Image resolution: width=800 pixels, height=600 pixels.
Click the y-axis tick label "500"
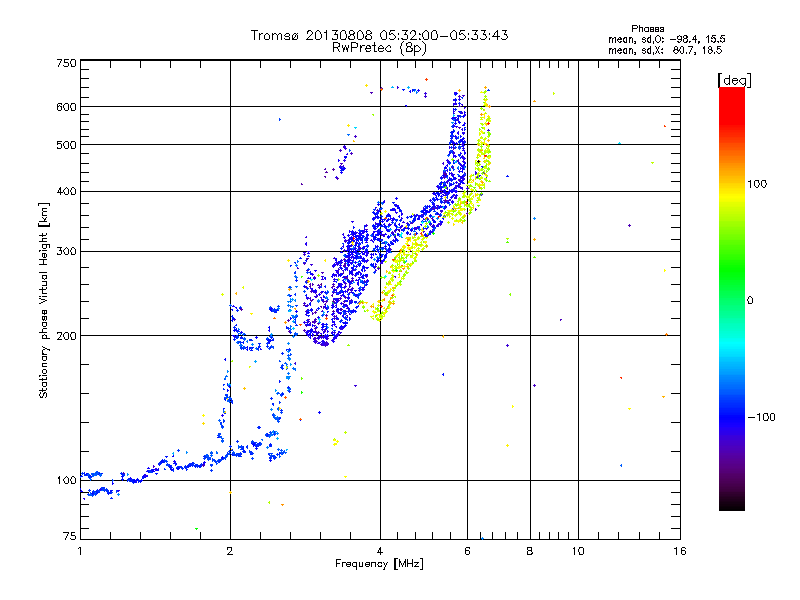click(x=66, y=145)
